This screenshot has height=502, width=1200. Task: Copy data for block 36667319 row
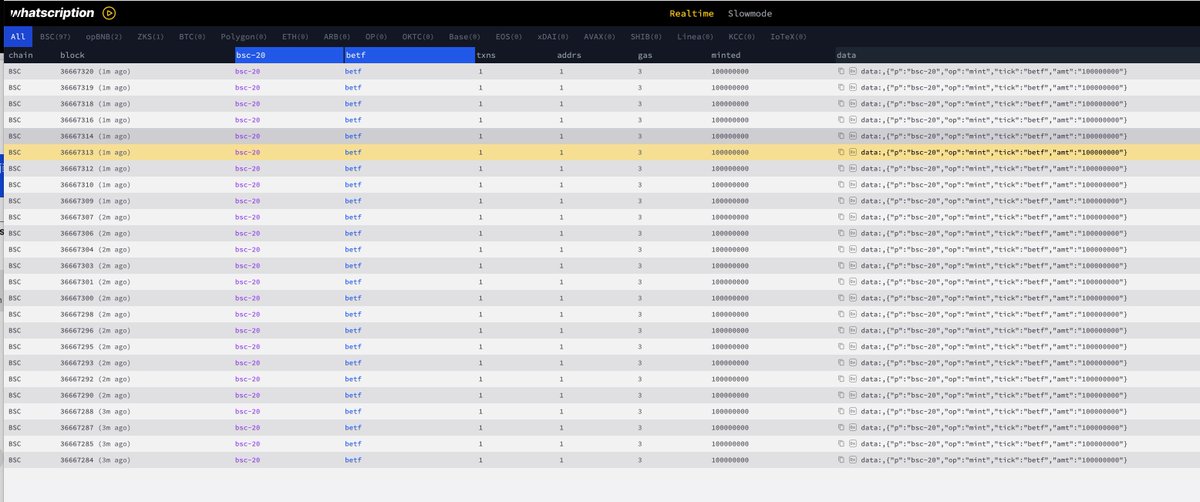click(x=841, y=88)
